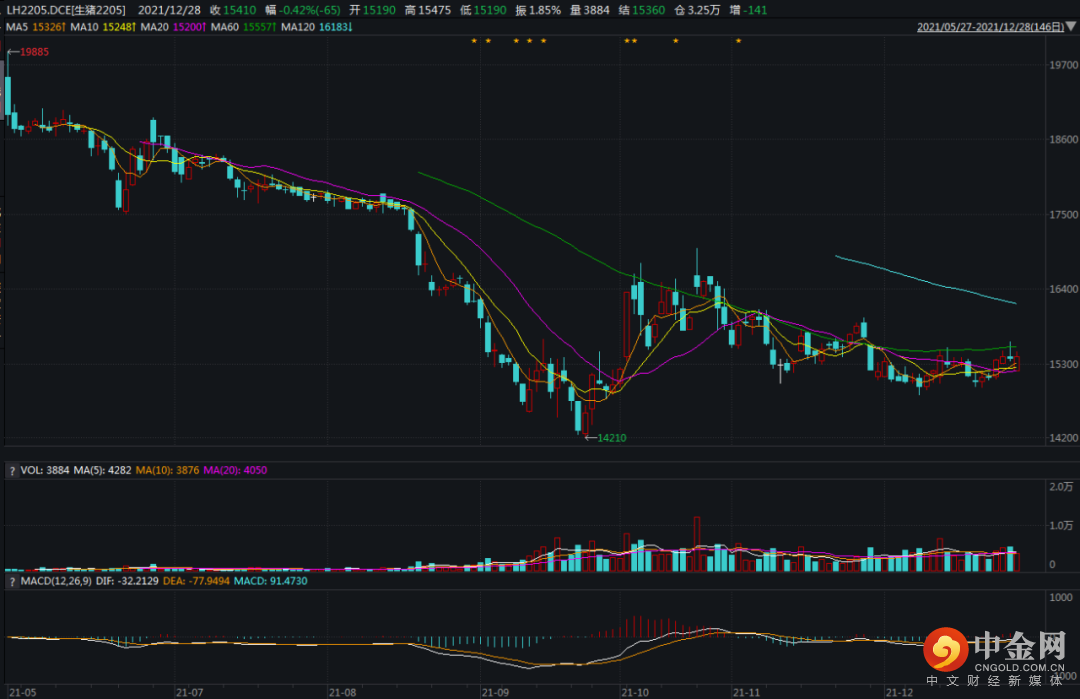Toggle the MA120 moving average label
Viewport: 1080px width, 699px height.
pyautogui.click(x=299, y=26)
